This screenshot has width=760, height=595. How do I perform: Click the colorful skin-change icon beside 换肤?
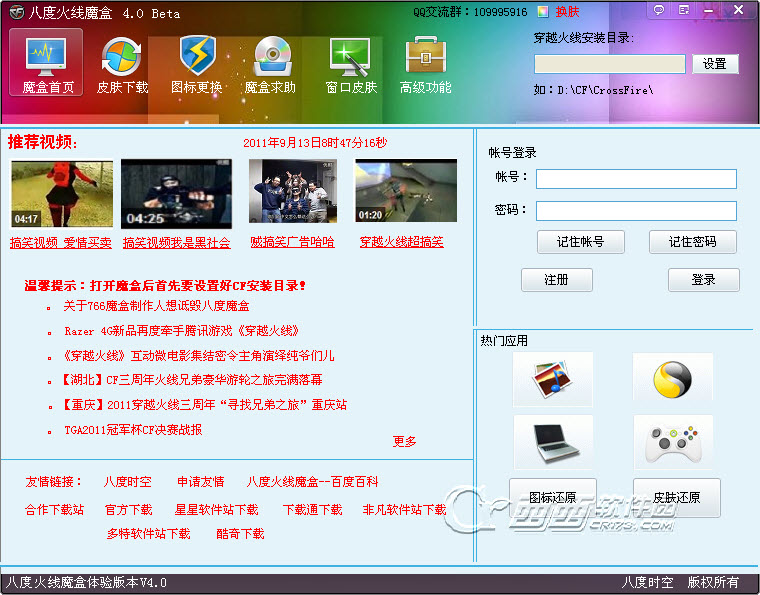click(542, 12)
